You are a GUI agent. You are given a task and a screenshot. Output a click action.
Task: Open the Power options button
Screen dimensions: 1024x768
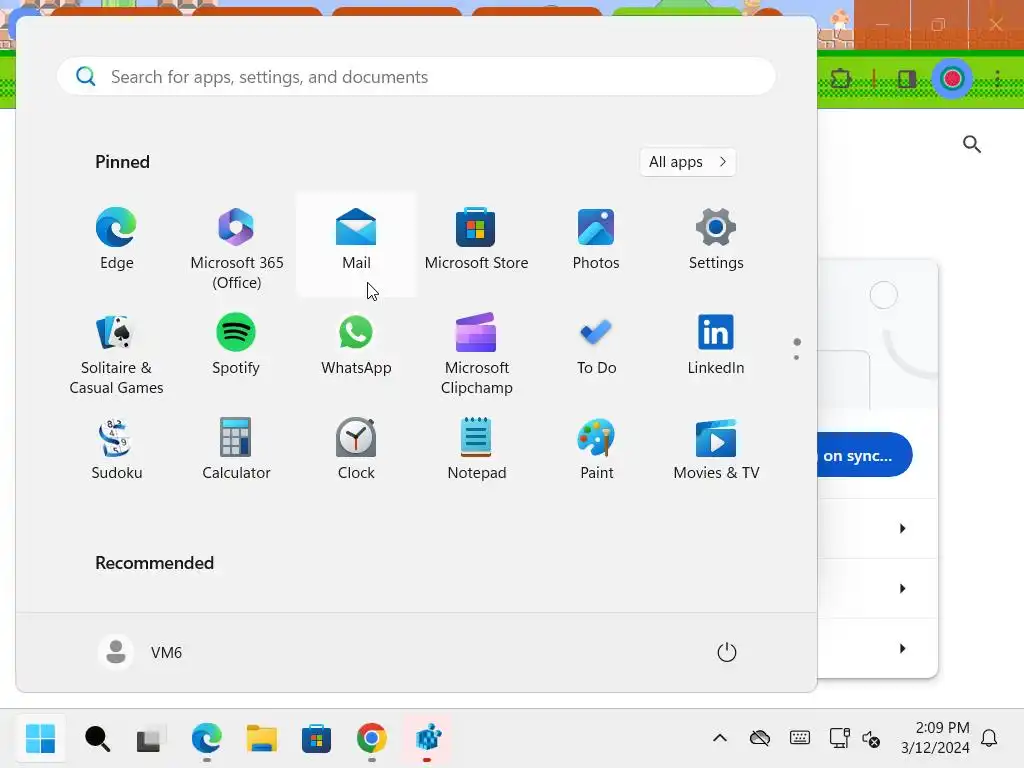point(726,652)
